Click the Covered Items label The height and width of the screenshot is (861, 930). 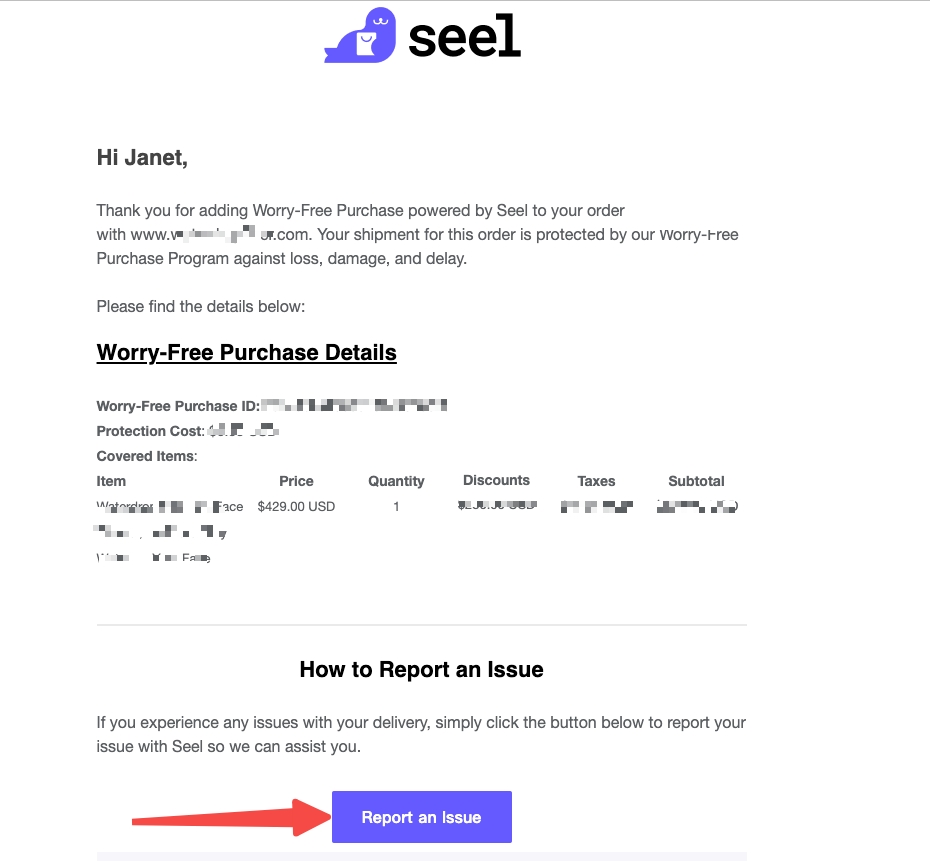tap(147, 456)
